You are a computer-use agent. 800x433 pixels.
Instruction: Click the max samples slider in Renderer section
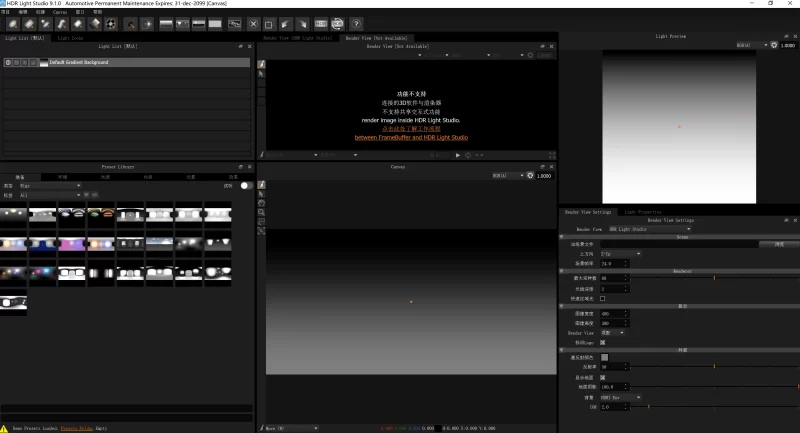714,278
